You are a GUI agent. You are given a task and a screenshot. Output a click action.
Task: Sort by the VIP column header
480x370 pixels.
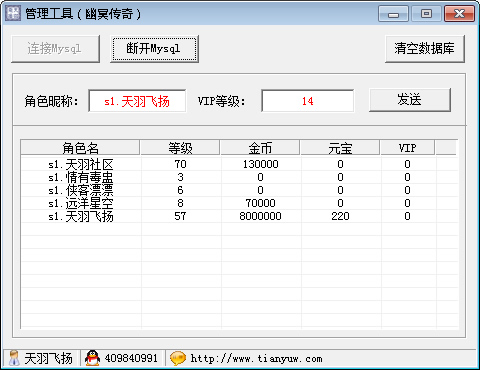pos(407,148)
